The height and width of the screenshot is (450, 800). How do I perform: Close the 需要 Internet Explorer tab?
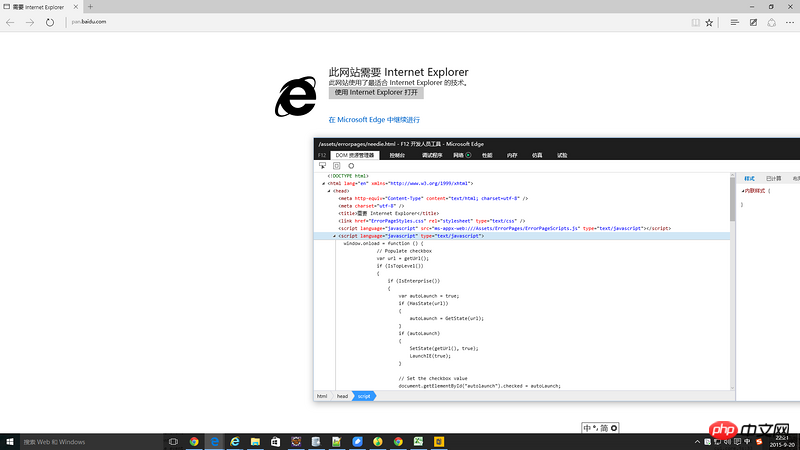coord(76,7)
